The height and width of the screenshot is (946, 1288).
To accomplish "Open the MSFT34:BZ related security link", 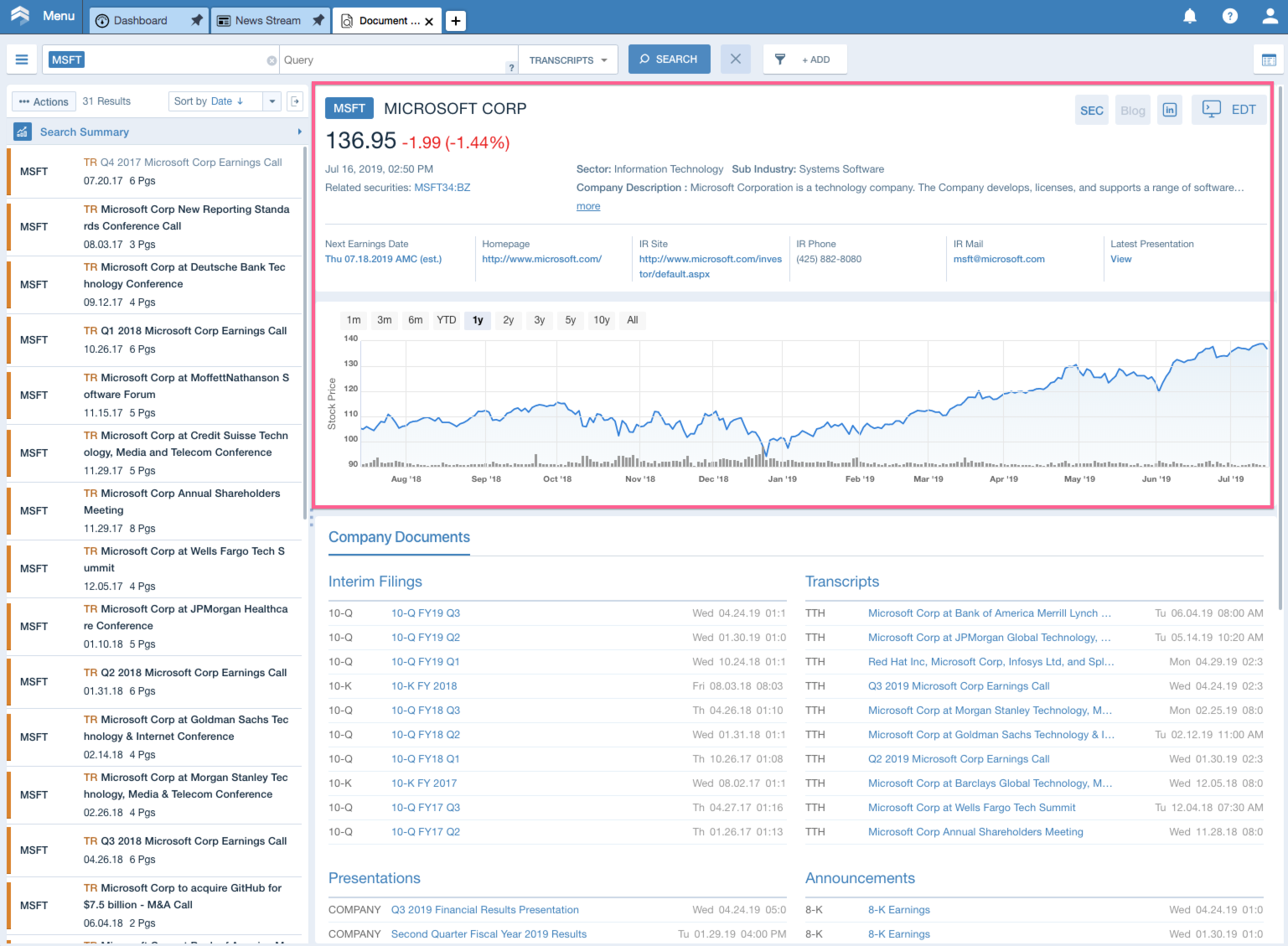I will pyautogui.click(x=442, y=188).
